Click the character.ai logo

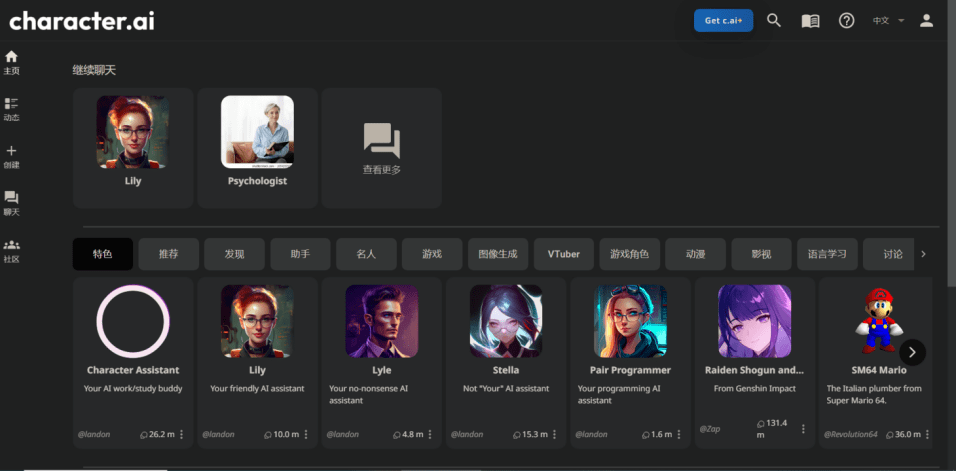(82, 21)
